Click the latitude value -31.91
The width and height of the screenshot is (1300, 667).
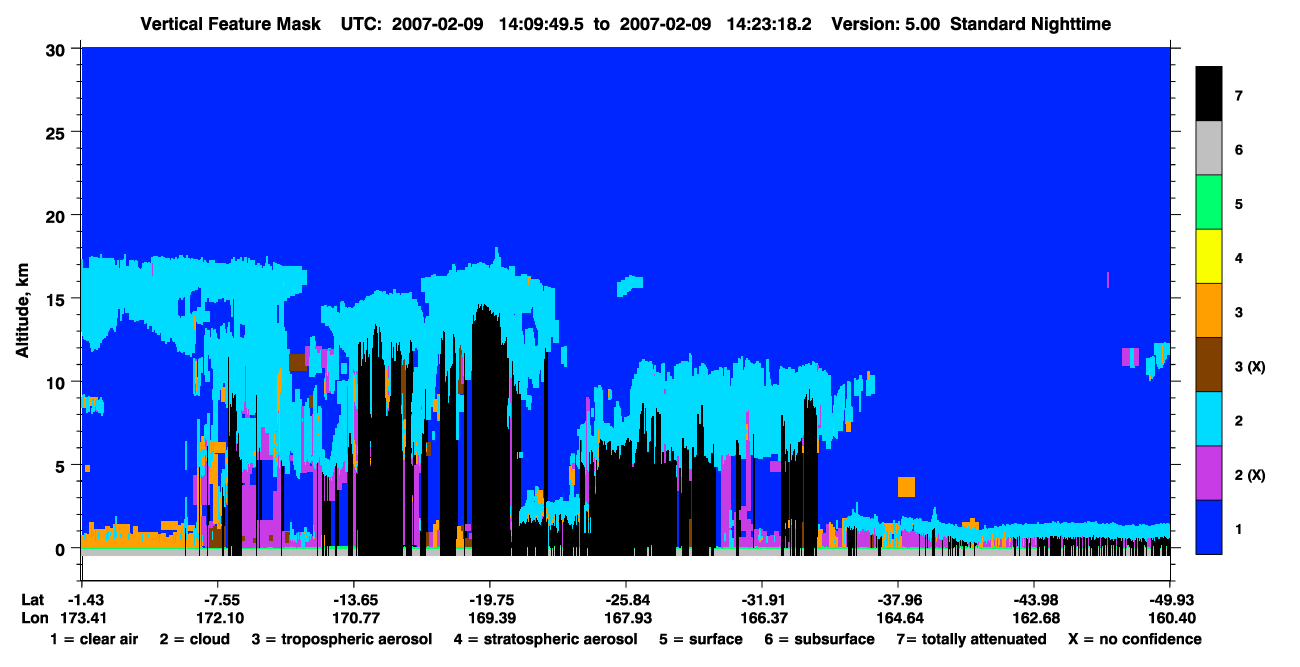point(762,599)
